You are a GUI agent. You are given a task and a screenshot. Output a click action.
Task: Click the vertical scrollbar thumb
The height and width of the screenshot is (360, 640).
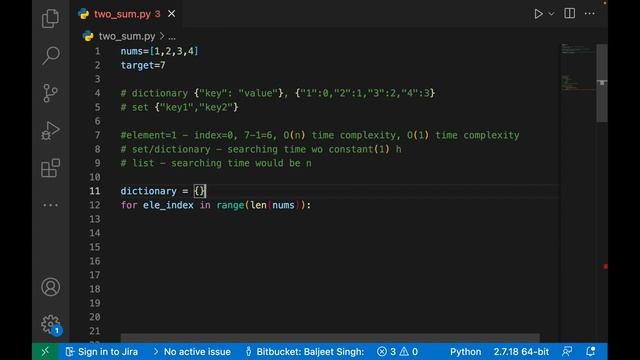click(x=602, y=83)
